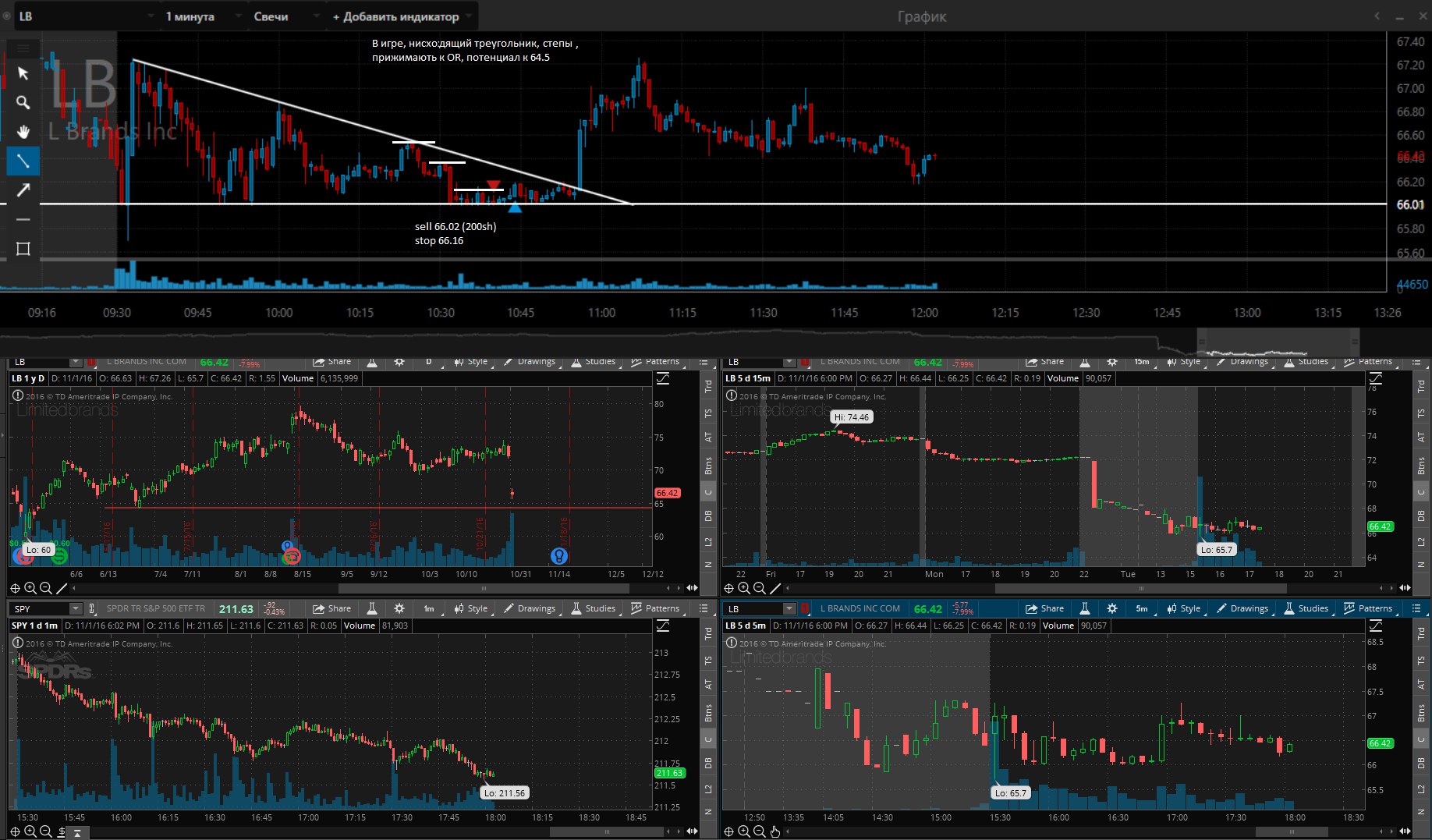Toggle the DB side tab in LB daily chart

tap(708, 516)
